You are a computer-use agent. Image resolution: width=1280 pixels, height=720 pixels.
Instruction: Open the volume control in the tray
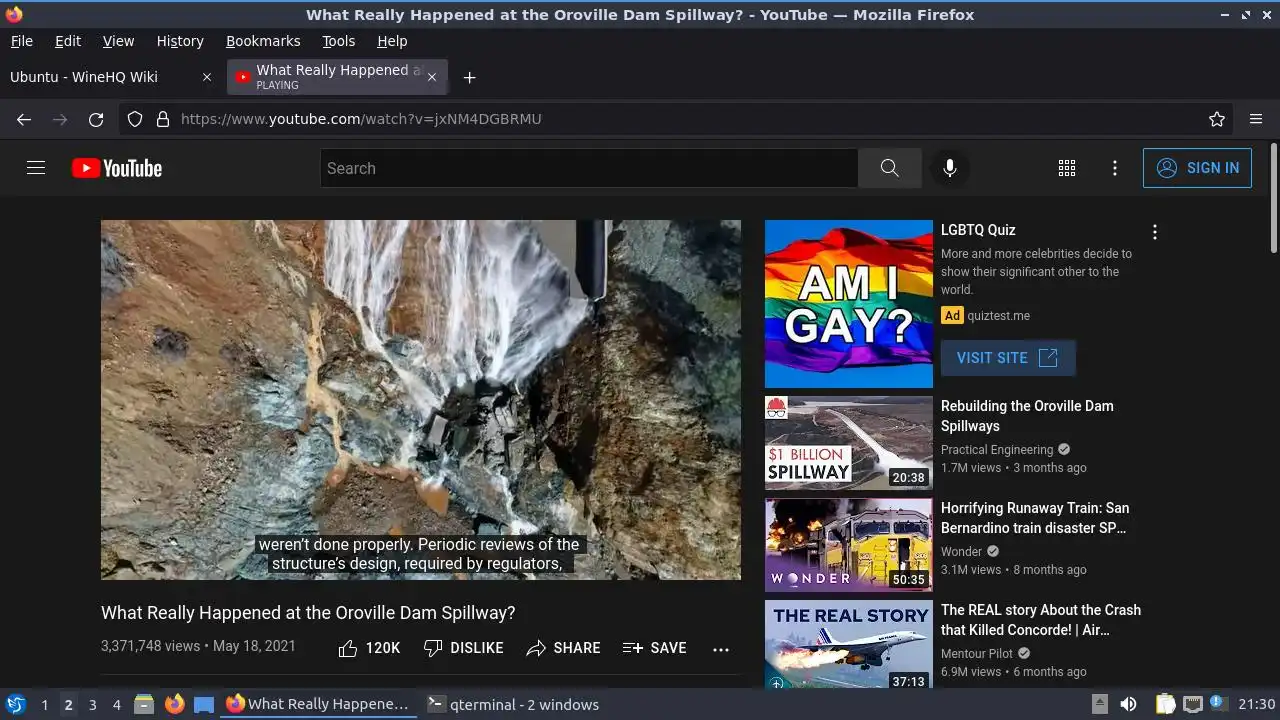(x=1128, y=704)
